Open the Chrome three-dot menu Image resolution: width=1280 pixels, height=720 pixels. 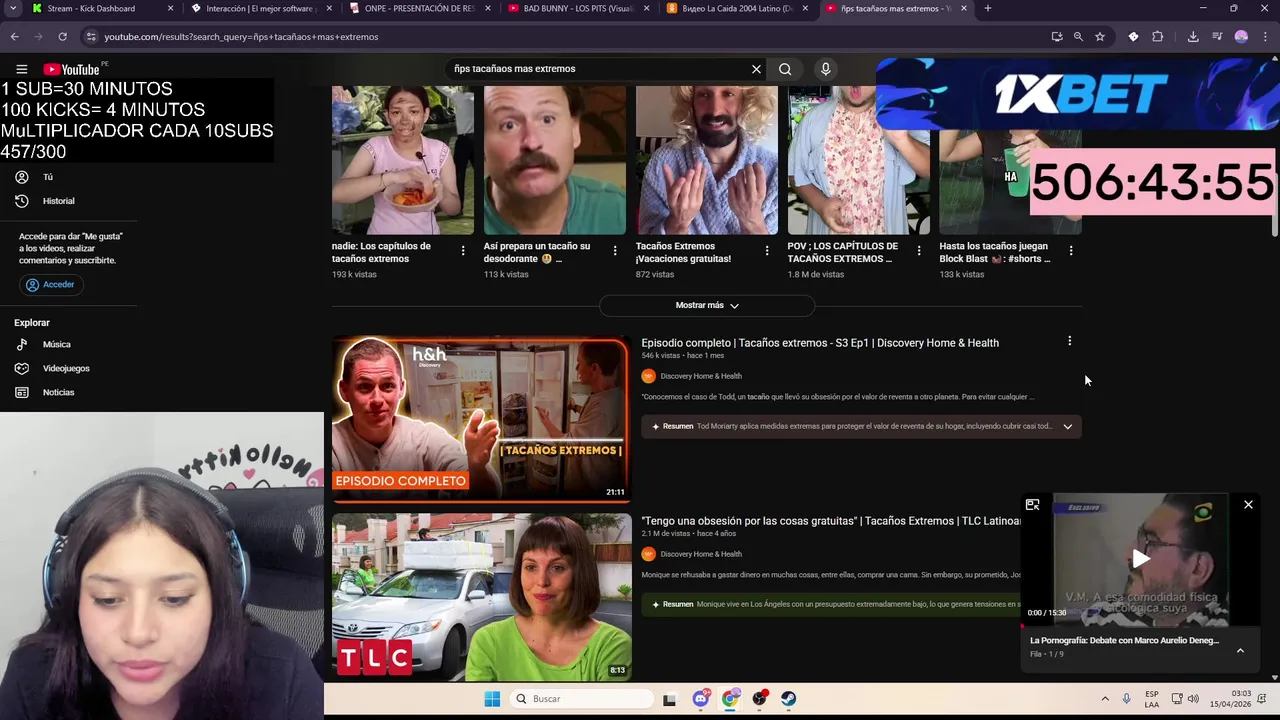[1266, 37]
